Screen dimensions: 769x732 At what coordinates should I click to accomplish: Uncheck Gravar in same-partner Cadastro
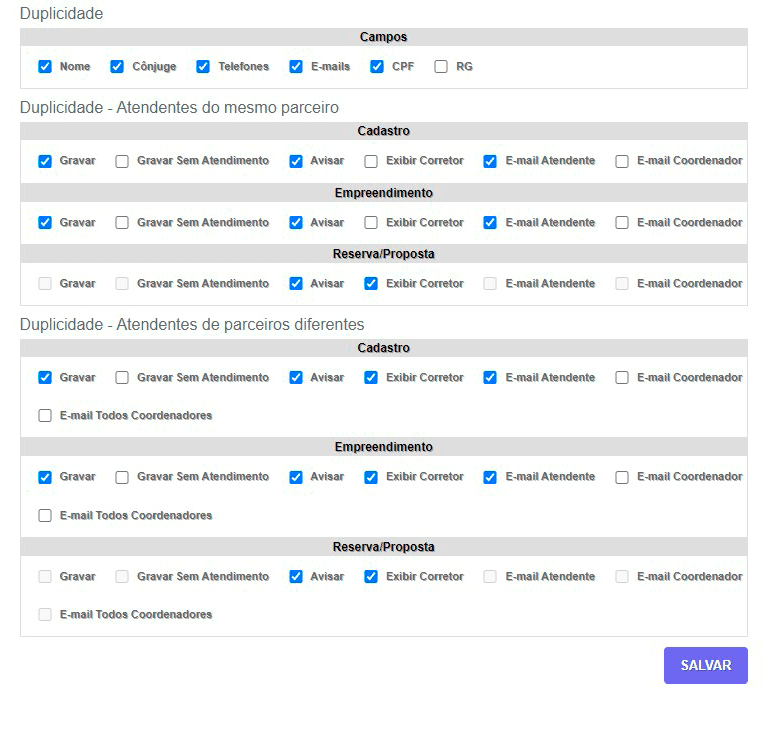(x=45, y=161)
